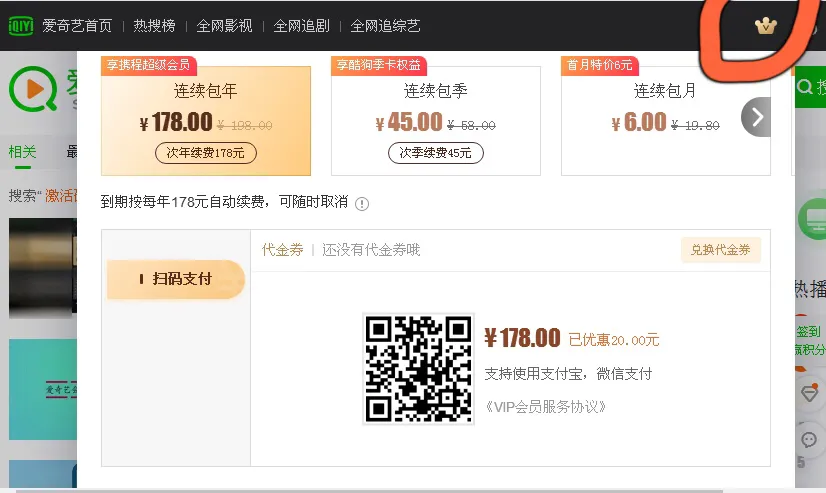Viewport: 826px width, 493px height.
Task: Open 全网追综艺 menu item
Action: tap(386, 26)
